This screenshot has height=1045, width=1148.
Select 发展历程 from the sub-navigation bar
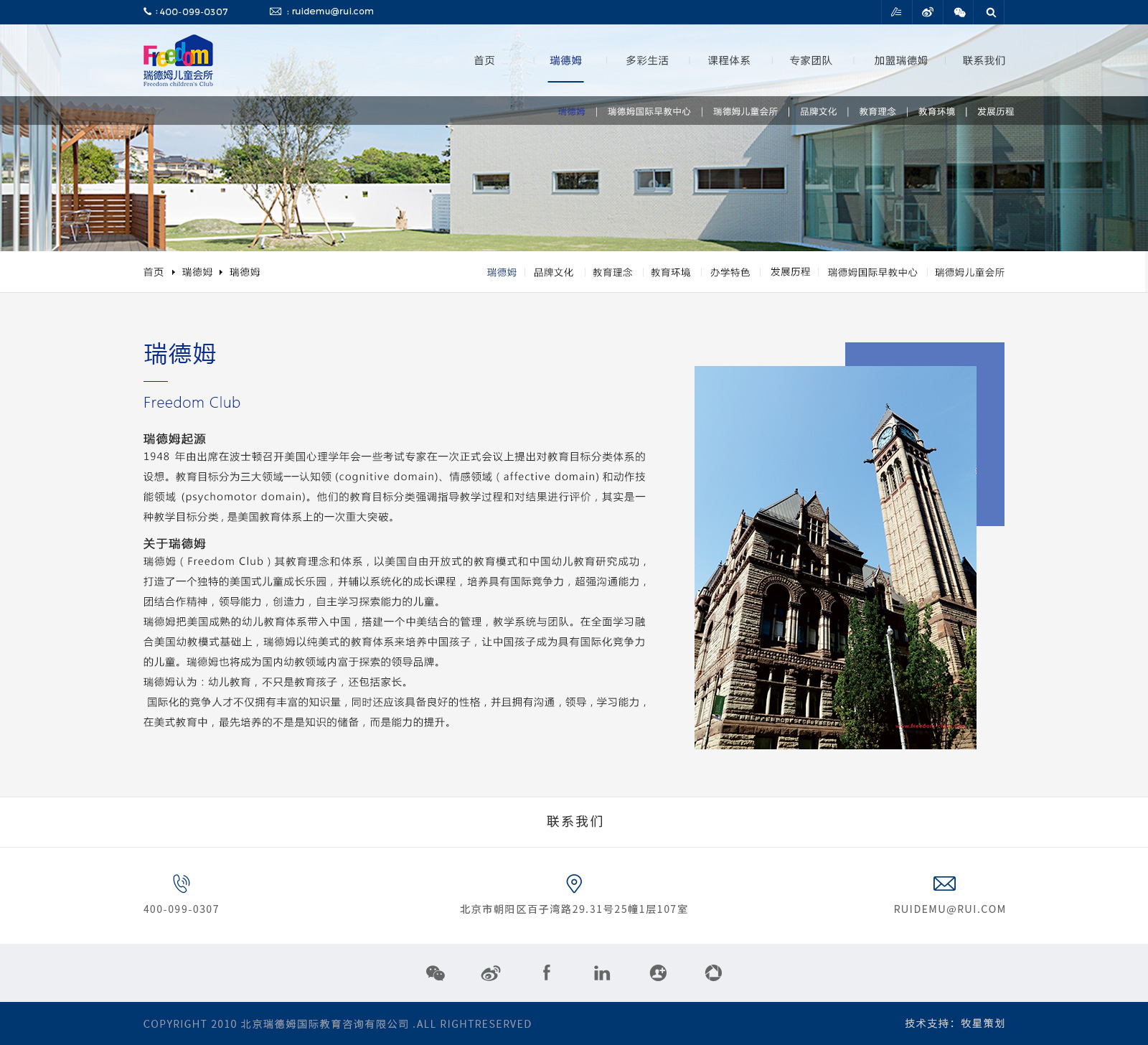[x=996, y=112]
